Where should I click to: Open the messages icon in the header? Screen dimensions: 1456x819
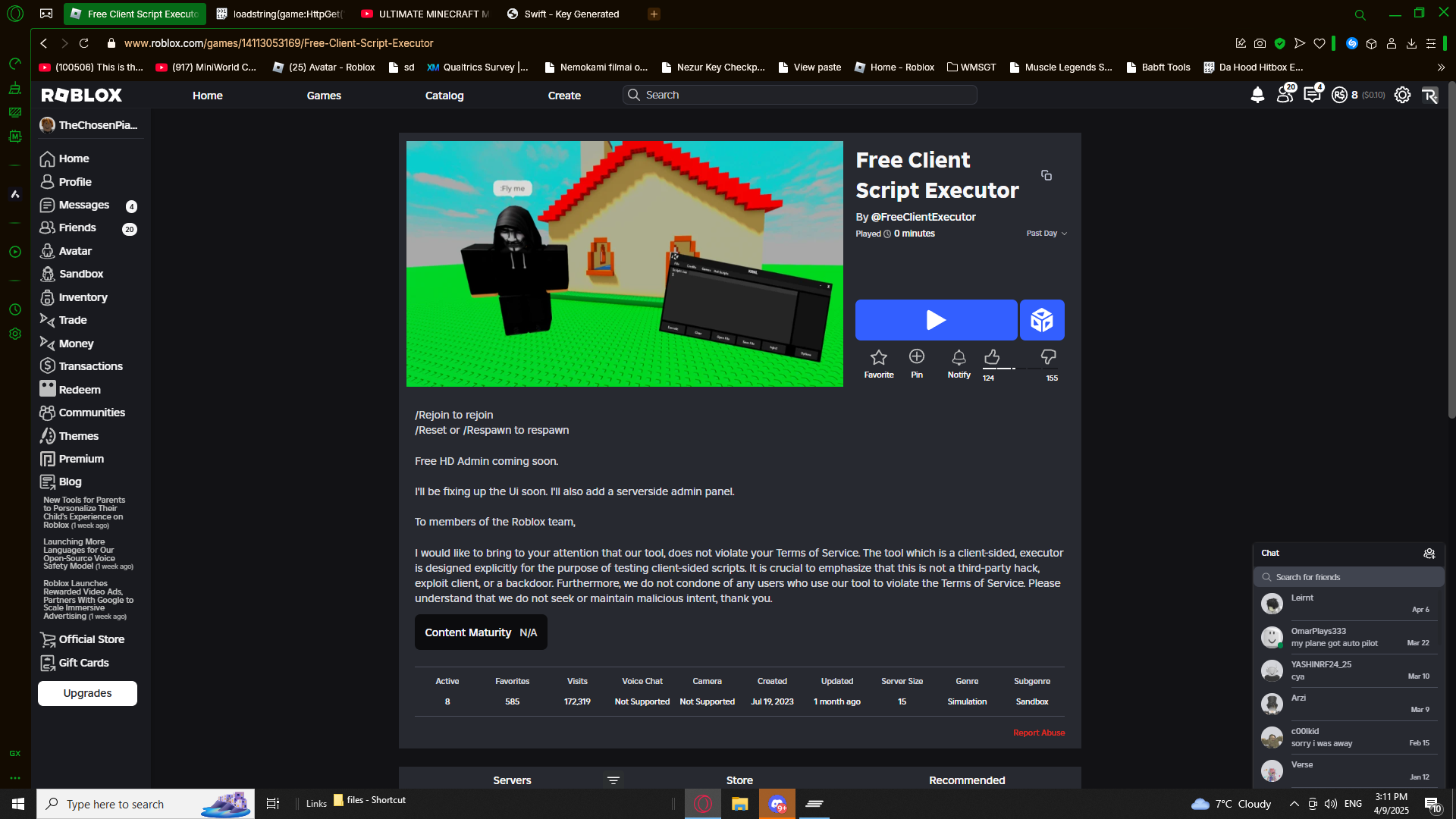tap(1313, 95)
